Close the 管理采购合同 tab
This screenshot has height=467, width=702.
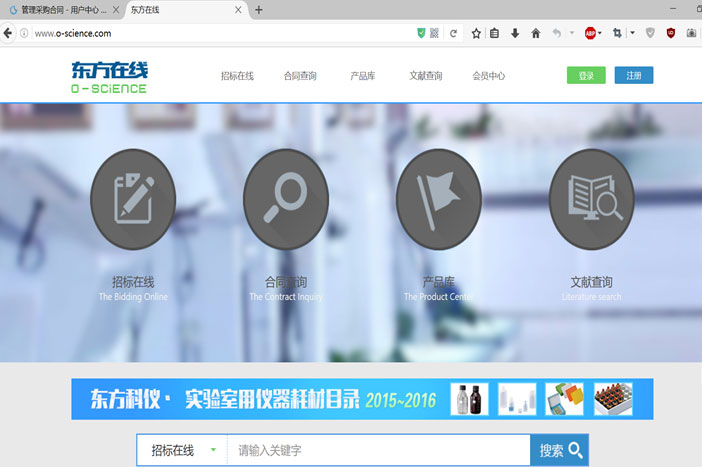point(116,10)
